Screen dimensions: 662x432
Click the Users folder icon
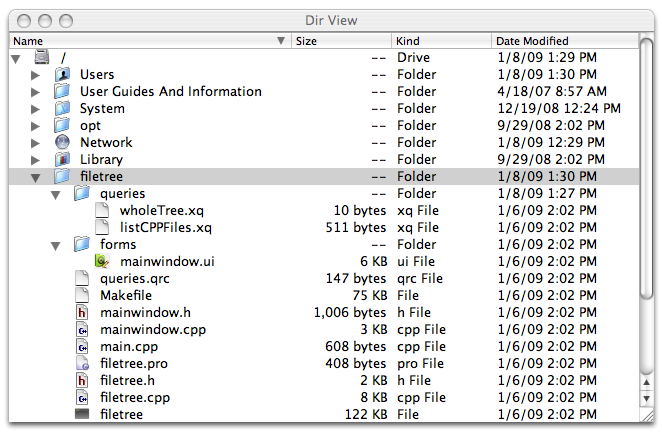pos(63,75)
